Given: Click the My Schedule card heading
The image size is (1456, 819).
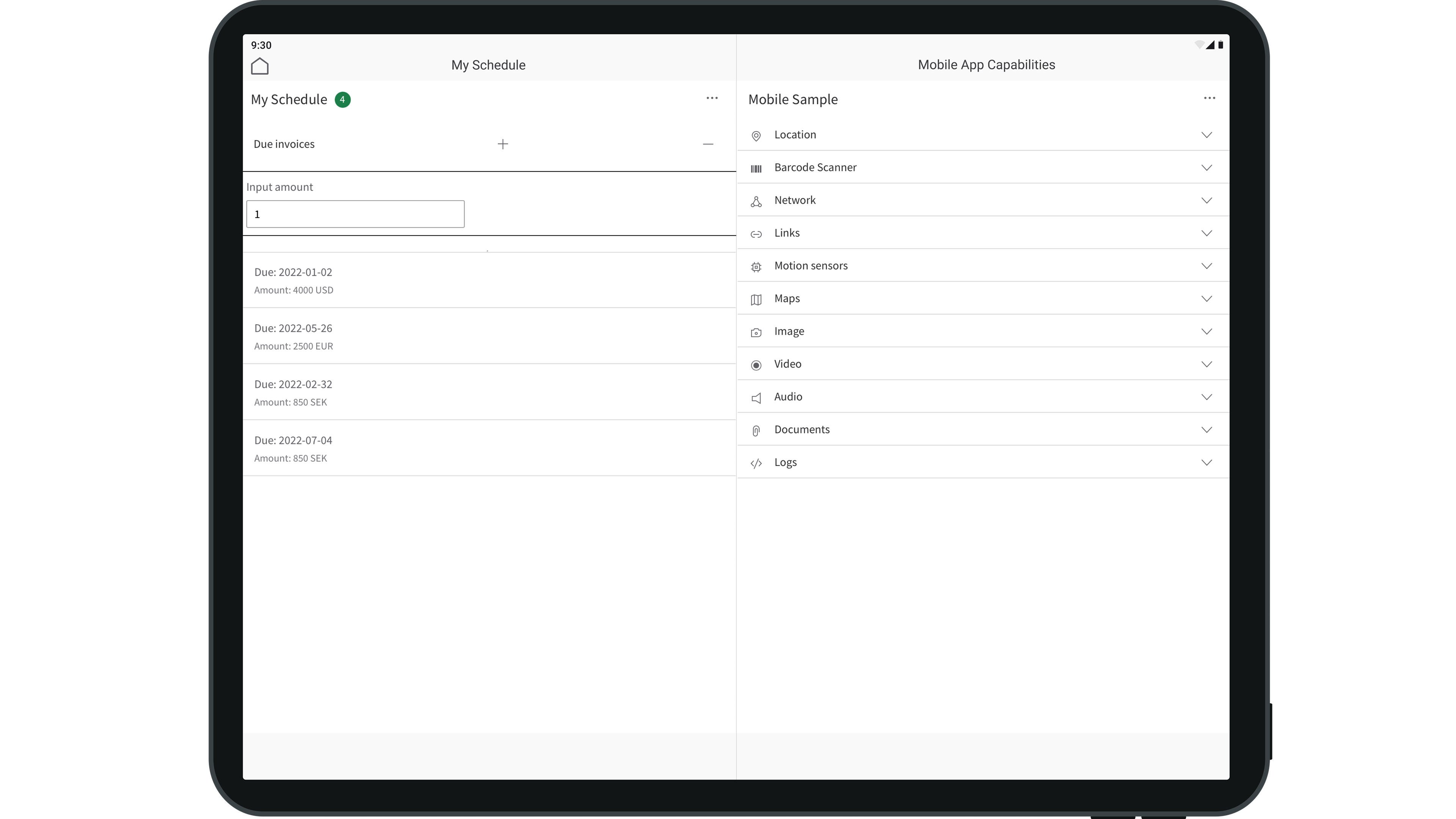Looking at the screenshot, I should point(289,99).
